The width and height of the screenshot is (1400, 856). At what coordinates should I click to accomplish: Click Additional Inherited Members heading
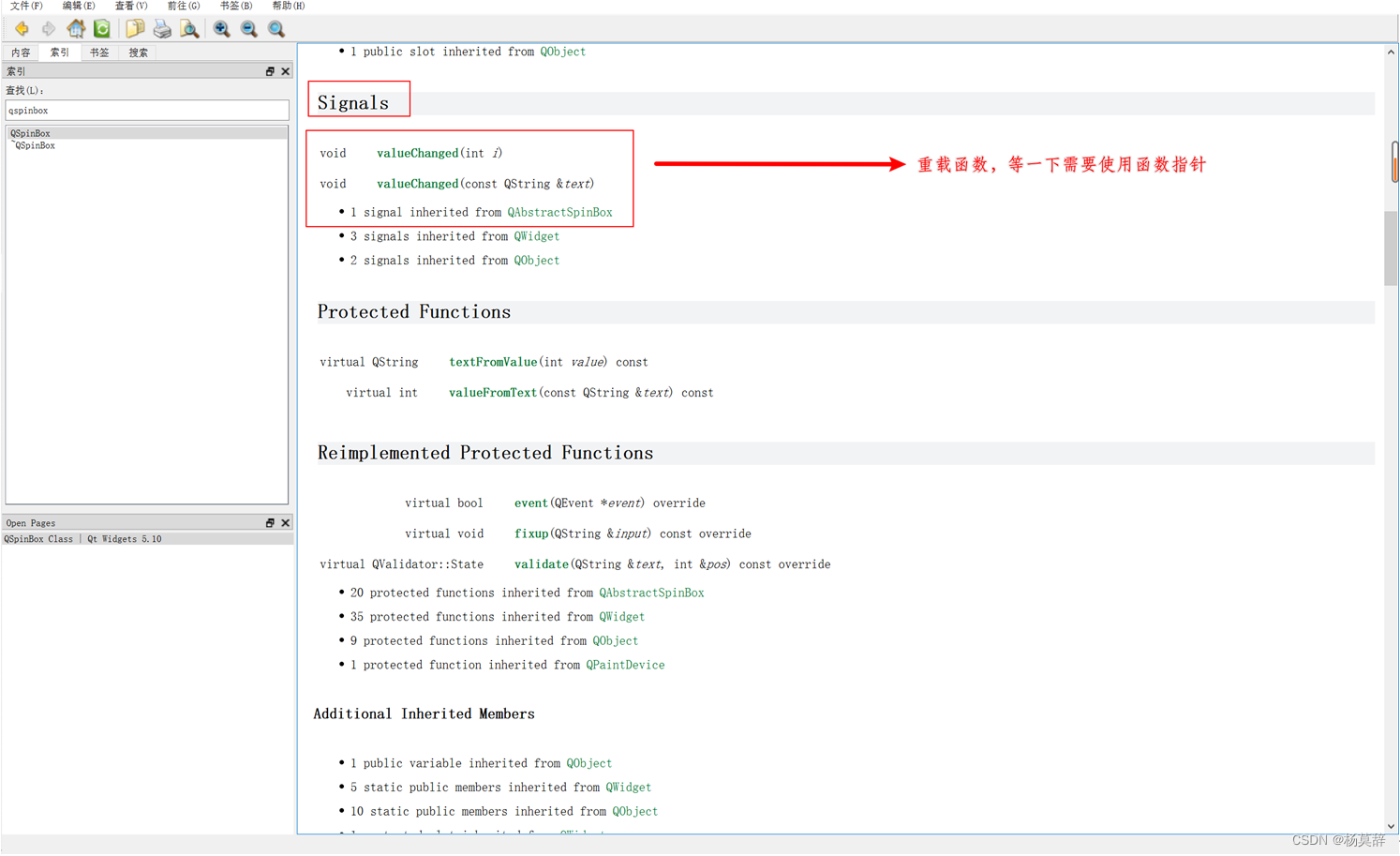[424, 714]
